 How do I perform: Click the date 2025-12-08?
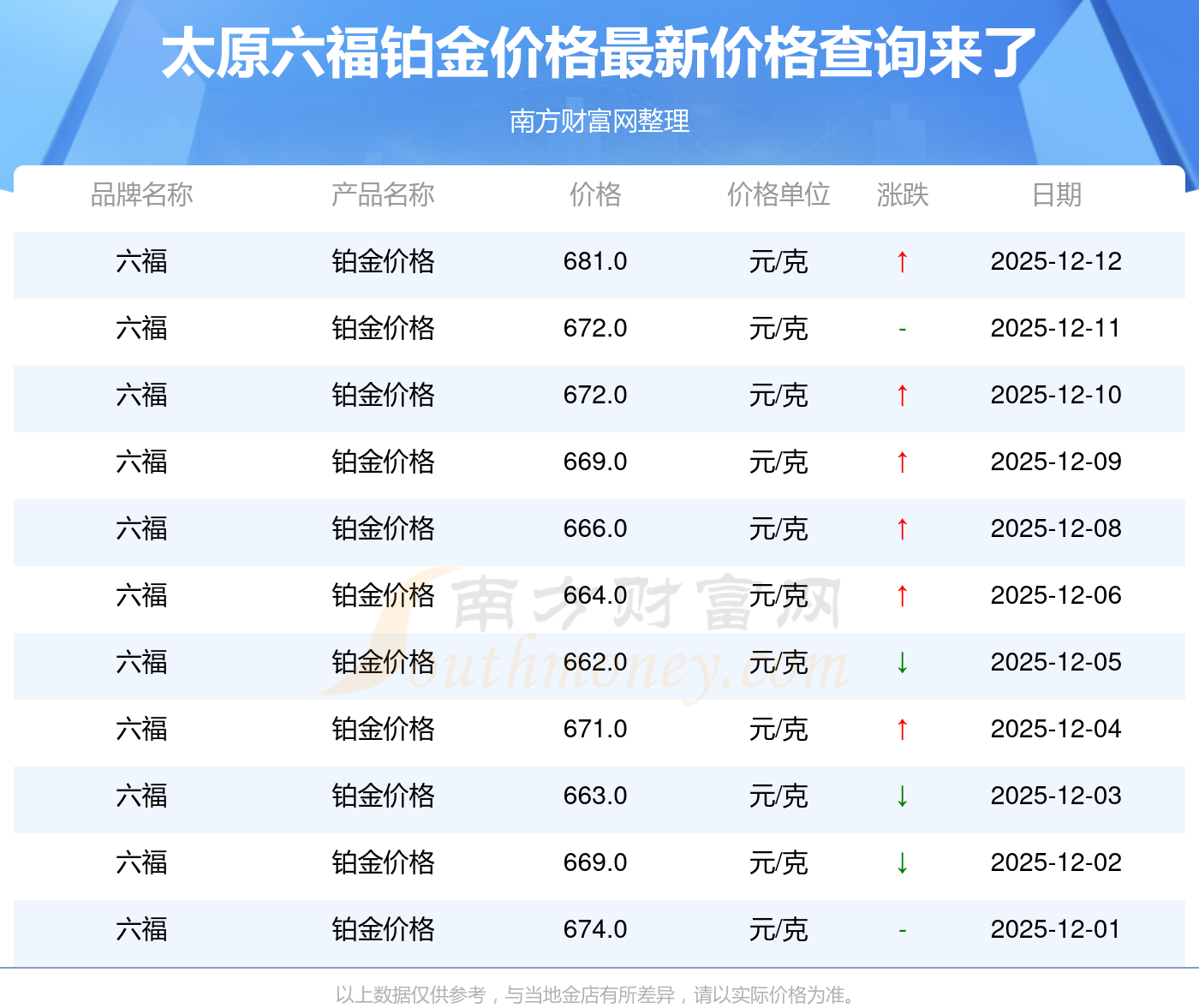click(x=1056, y=528)
